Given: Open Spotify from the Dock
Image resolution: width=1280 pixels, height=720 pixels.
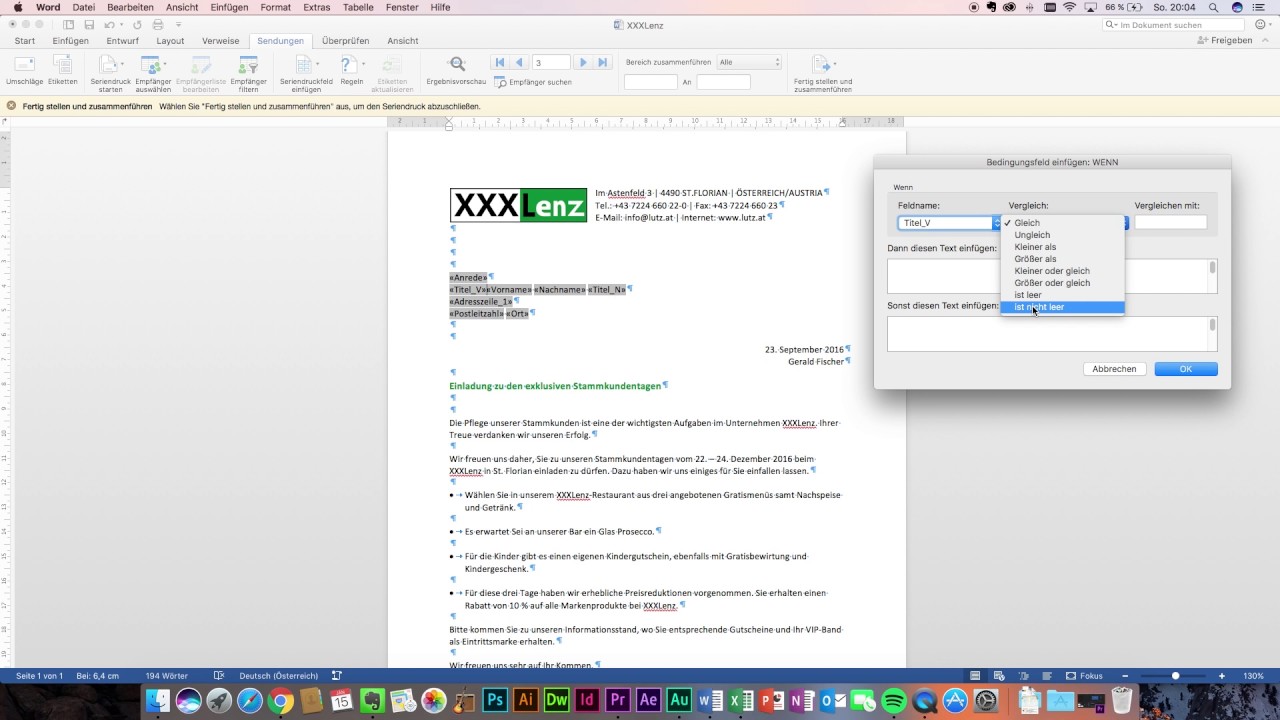Looking at the screenshot, I should point(895,700).
